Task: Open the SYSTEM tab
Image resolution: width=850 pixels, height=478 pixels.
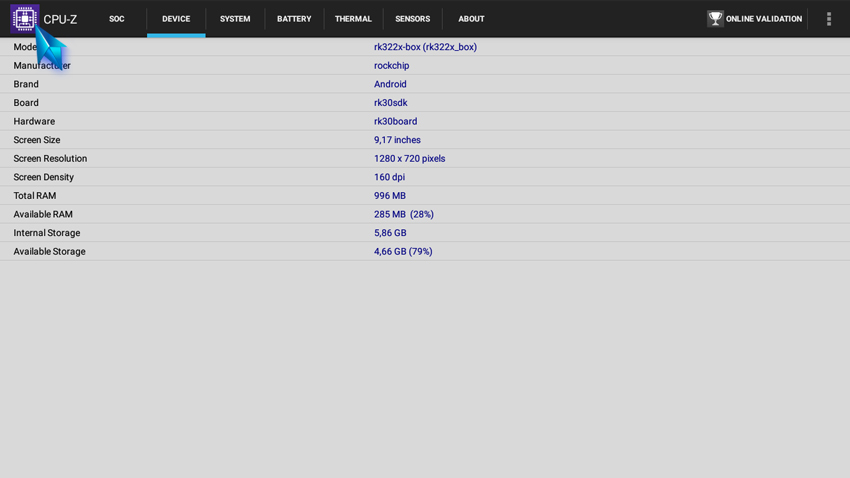Action: pyautogui.click(x=235, y=19)
